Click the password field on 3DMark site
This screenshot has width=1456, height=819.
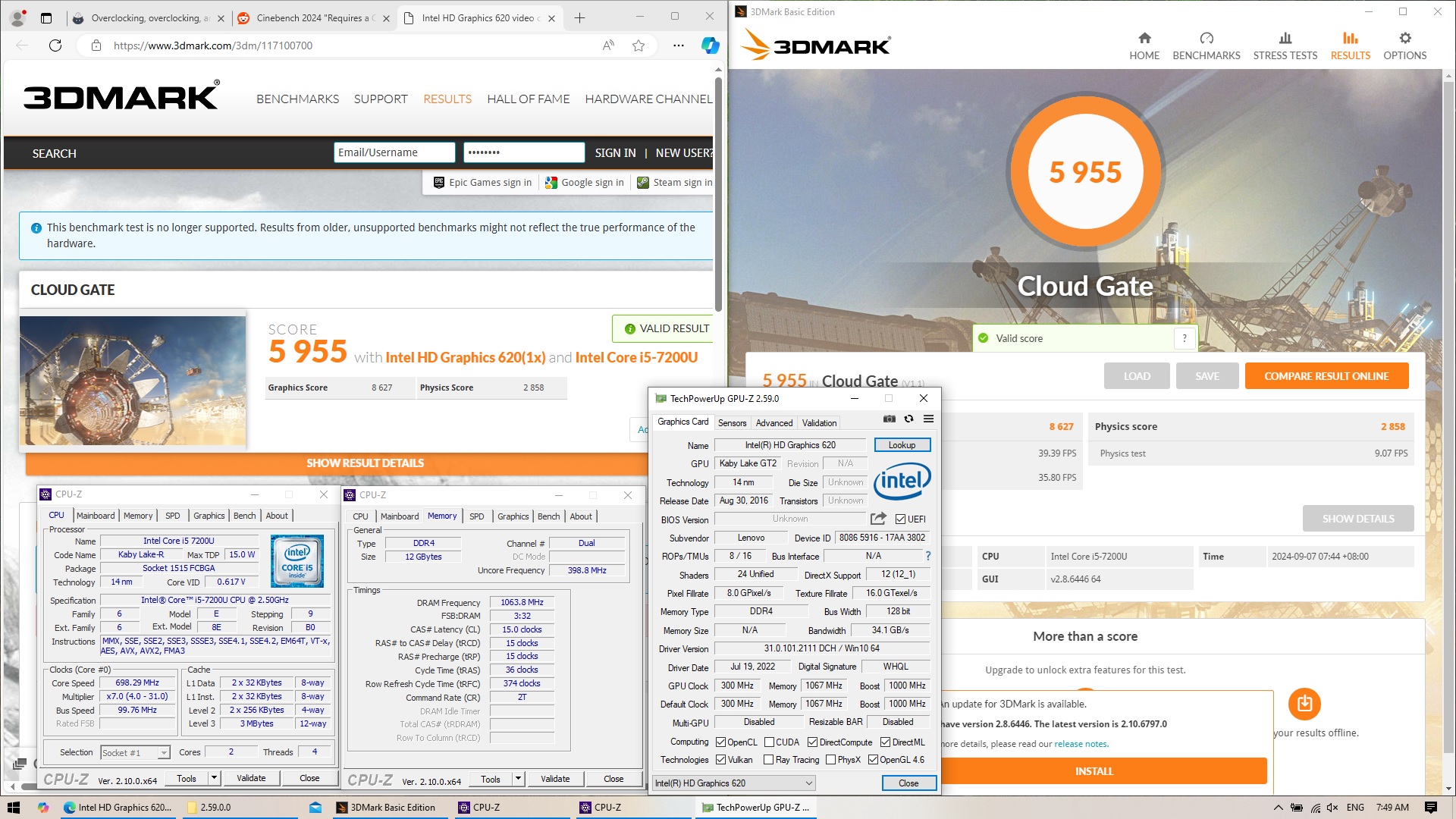[x=524, y=152]
